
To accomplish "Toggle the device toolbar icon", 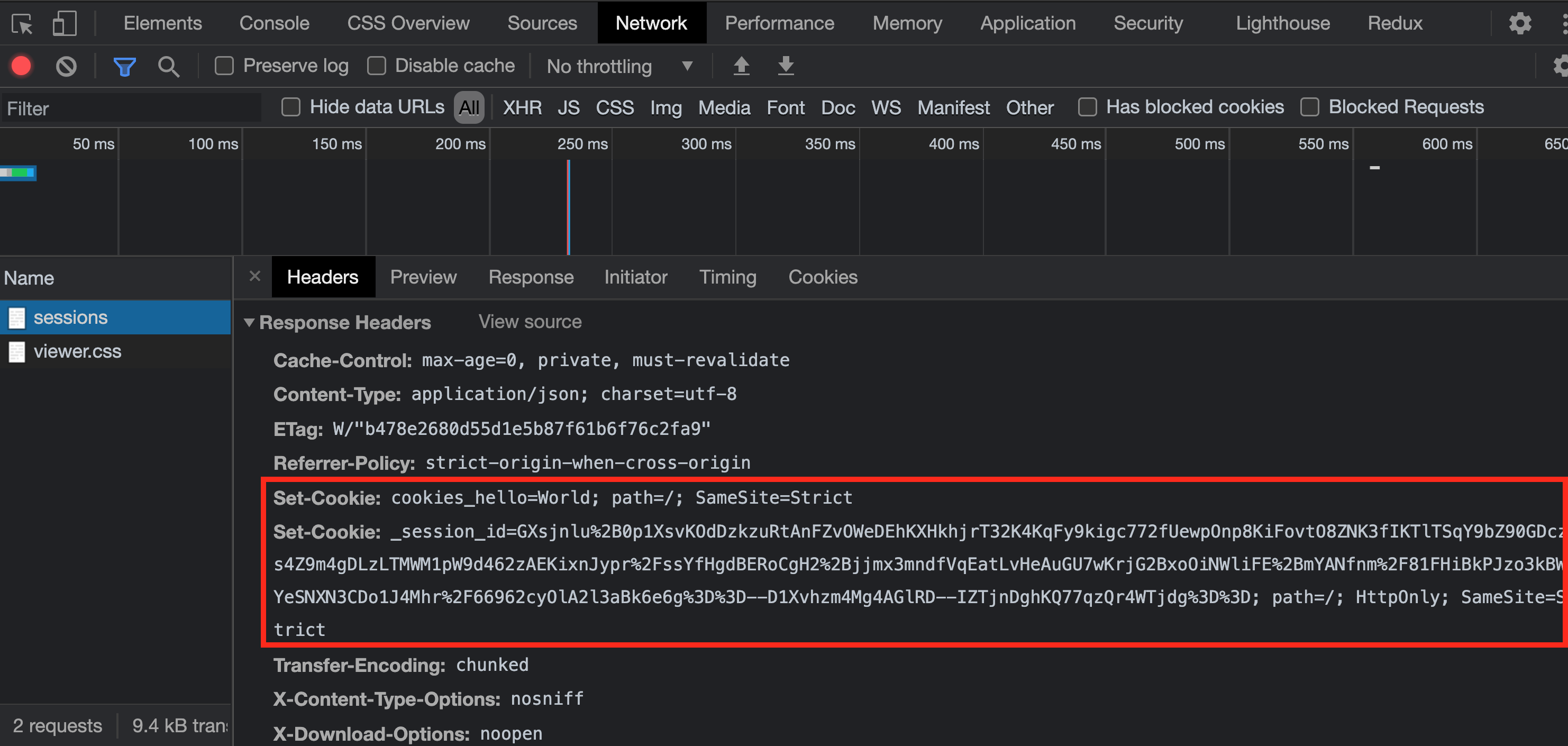I will (64, 24).
